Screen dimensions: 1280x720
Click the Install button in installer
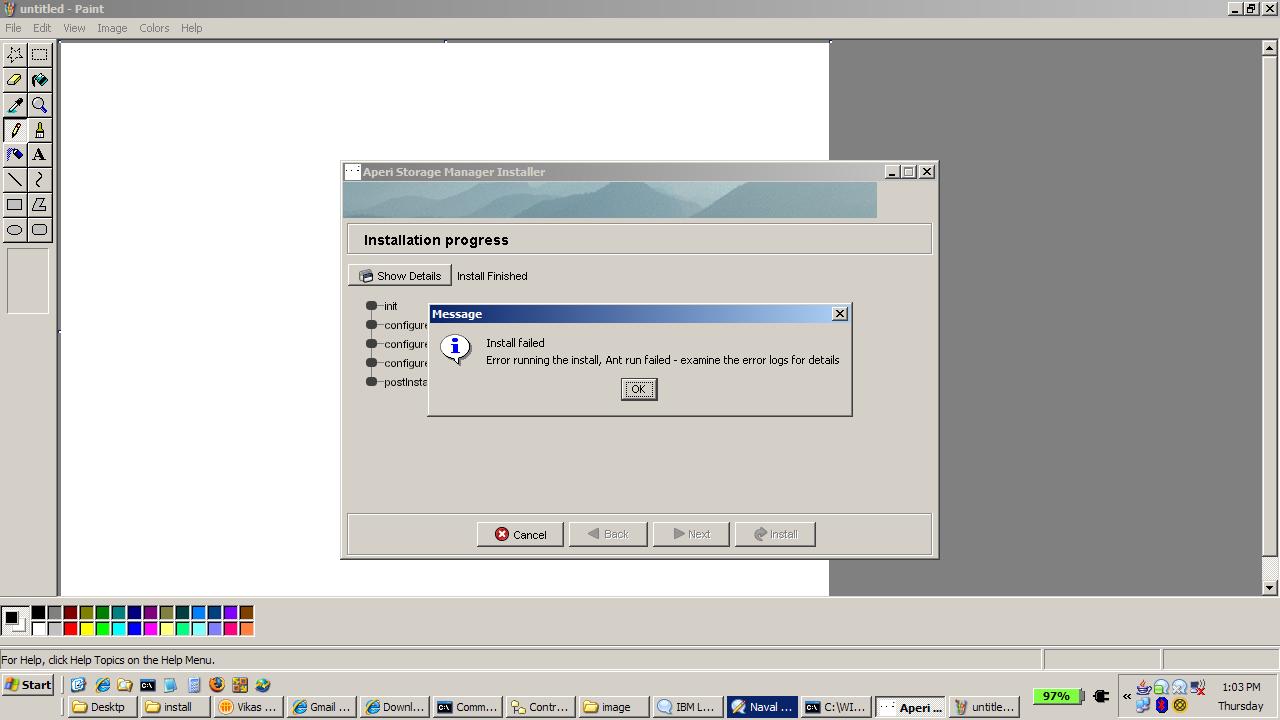pos(775,534)
